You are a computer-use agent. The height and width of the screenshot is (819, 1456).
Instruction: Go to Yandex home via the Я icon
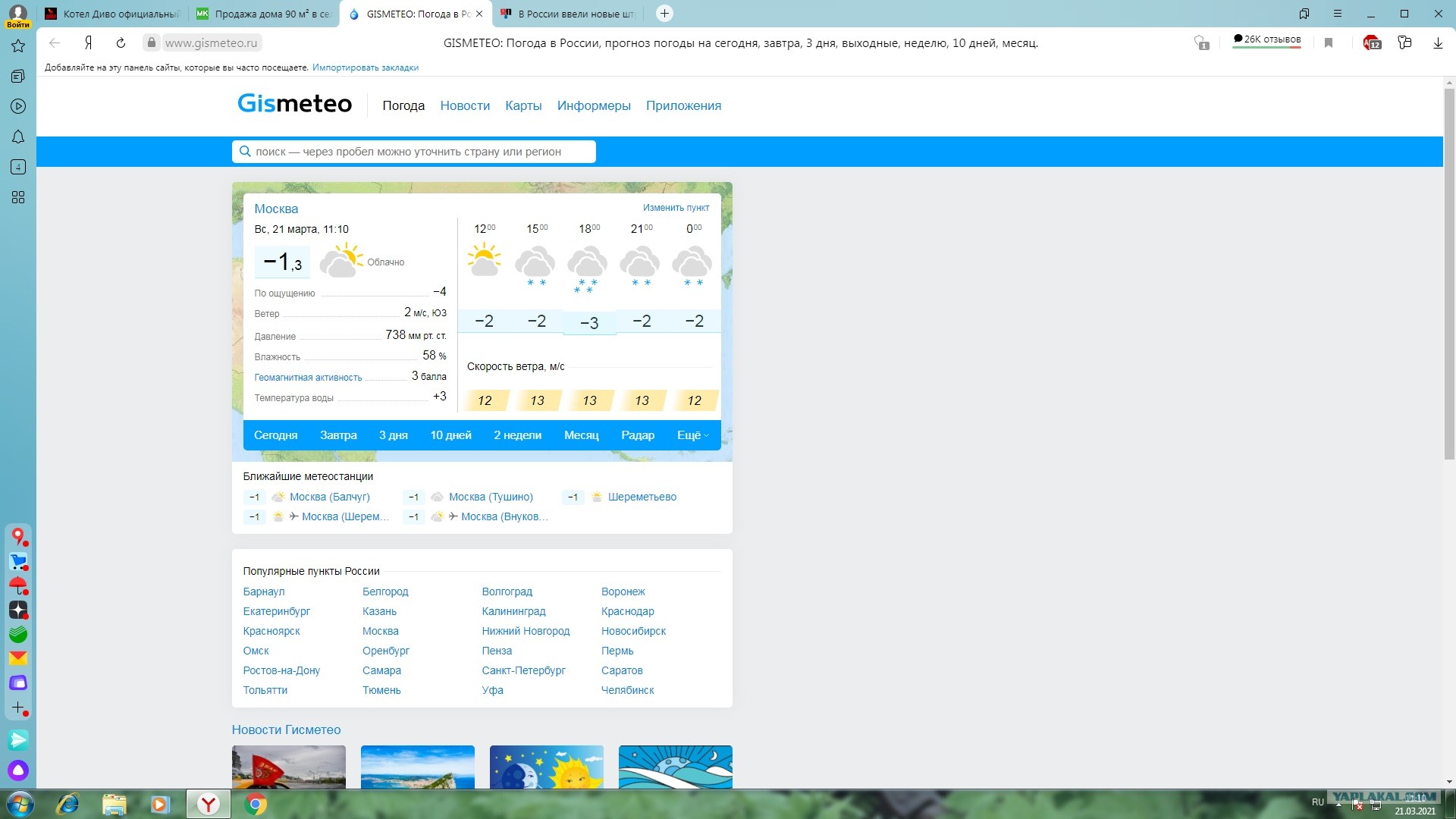pos(88,43)
